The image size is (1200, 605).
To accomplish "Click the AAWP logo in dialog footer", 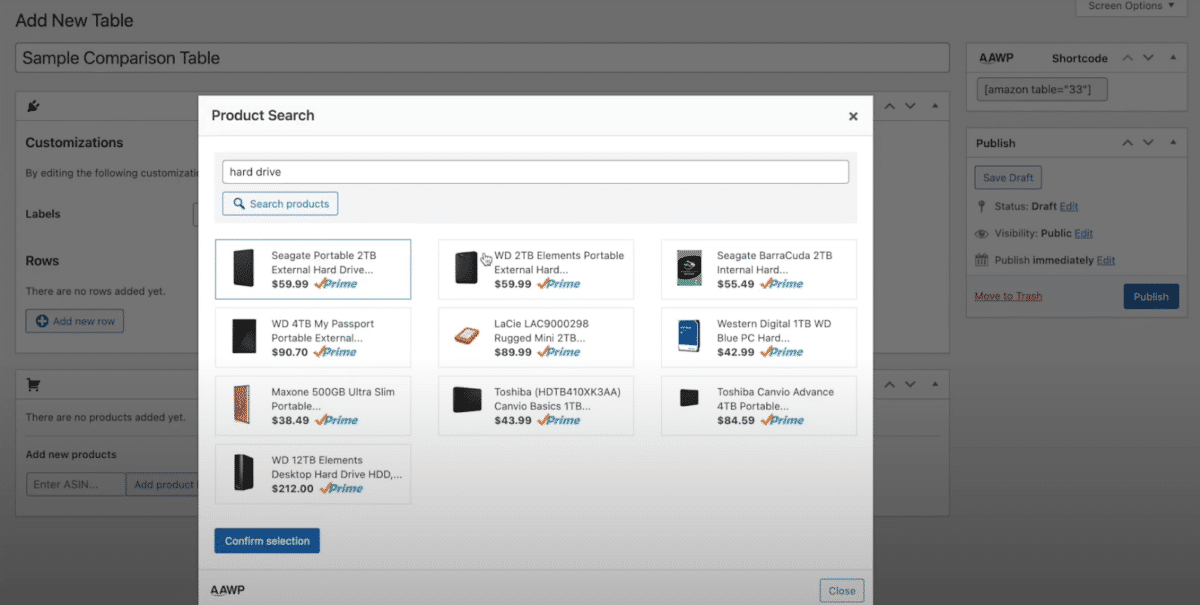I will (x=227, y=590).
